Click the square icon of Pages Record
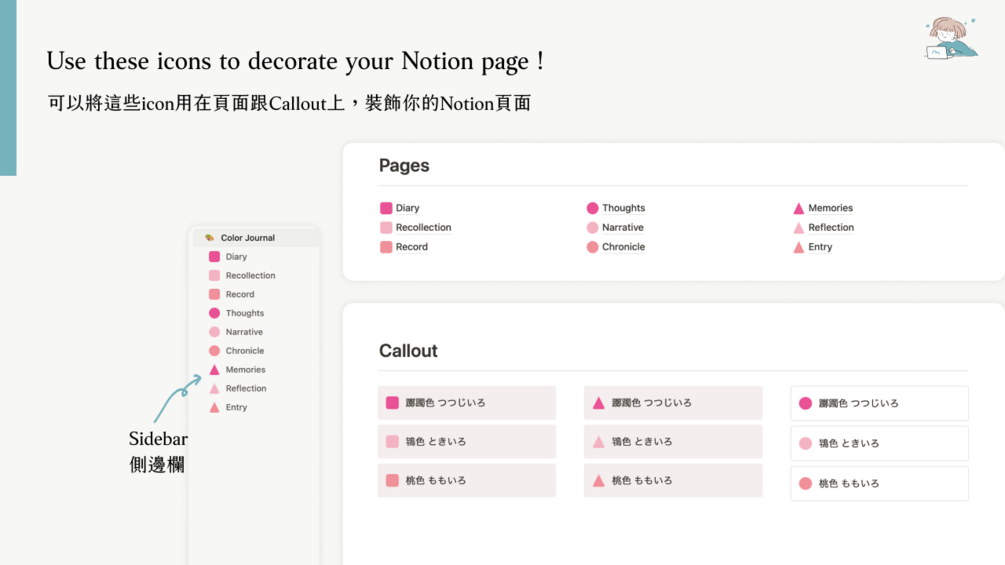1005x565 pixels. [x=386, y=247]
